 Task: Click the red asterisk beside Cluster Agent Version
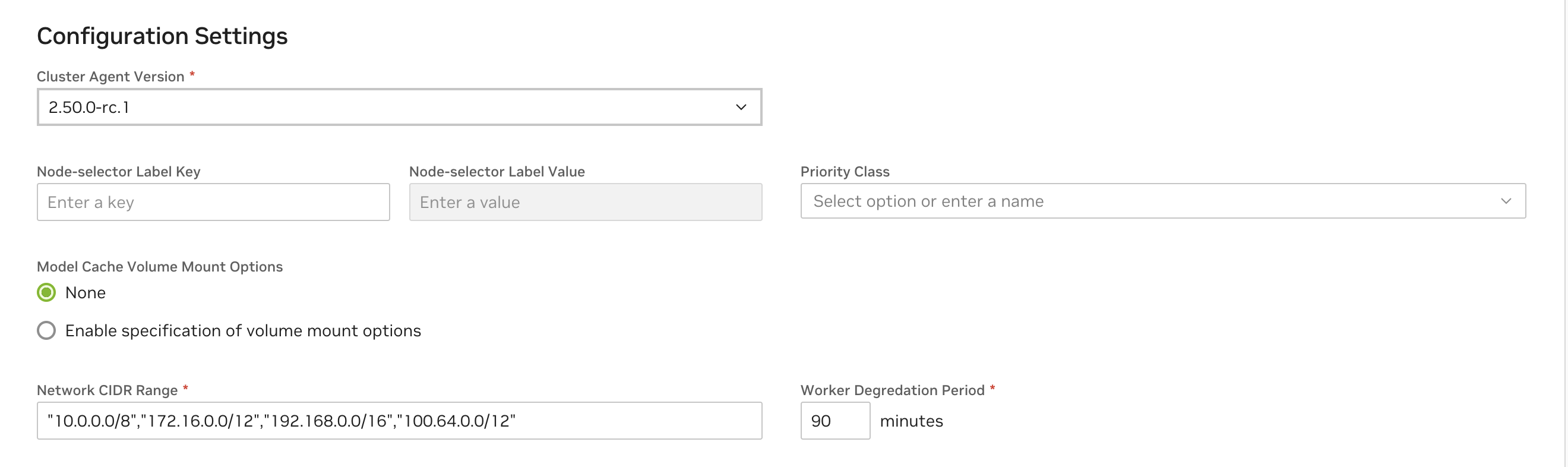coord(192,74)
